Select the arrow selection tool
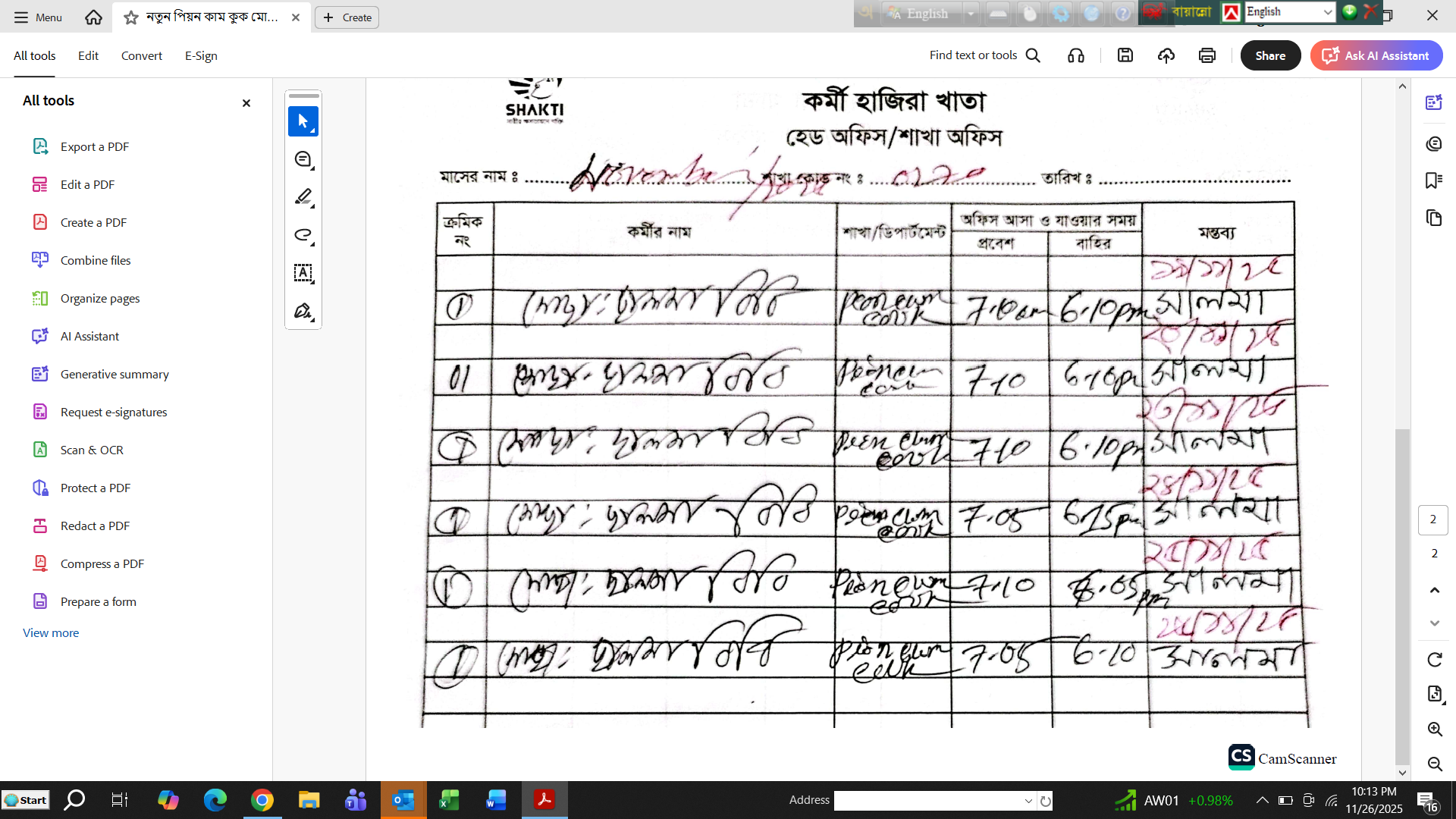This screenshot has width=1456, height=819. 303,121
